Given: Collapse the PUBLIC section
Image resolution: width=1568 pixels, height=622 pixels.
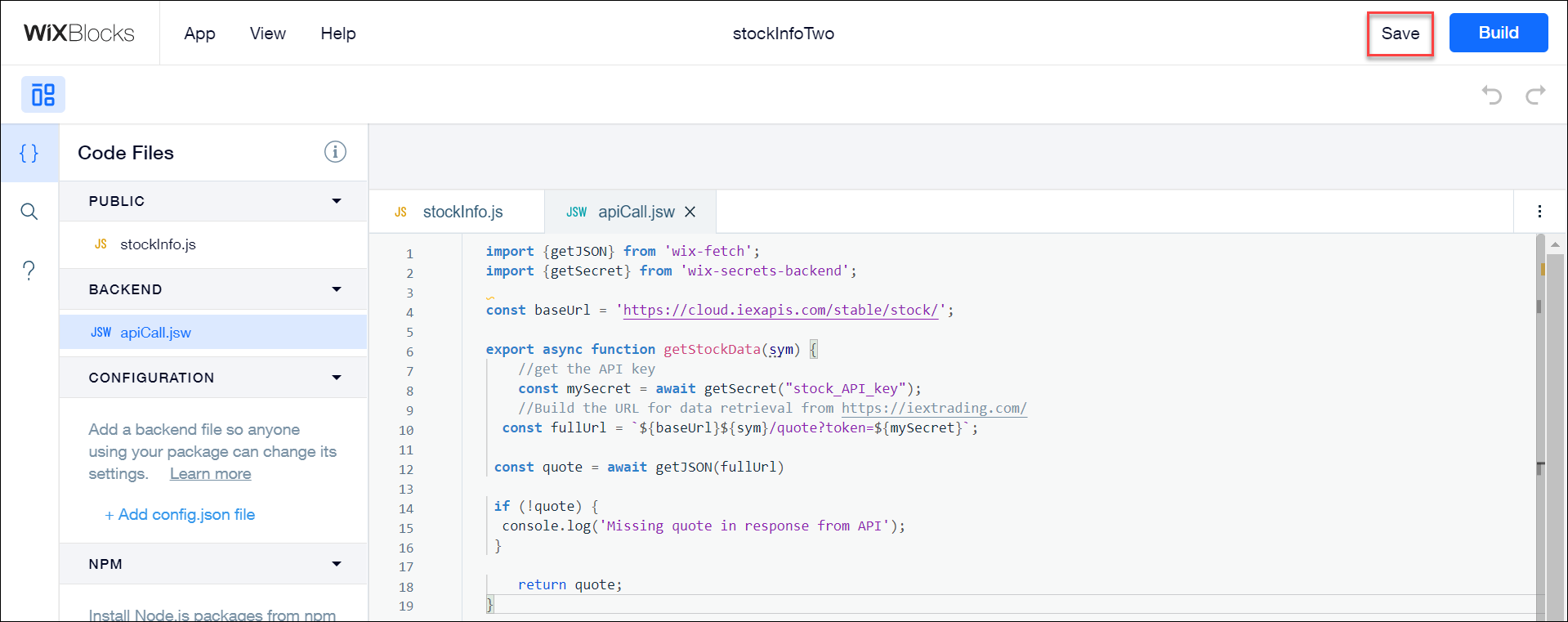Looking at the screenshot, I should (337, 201).
